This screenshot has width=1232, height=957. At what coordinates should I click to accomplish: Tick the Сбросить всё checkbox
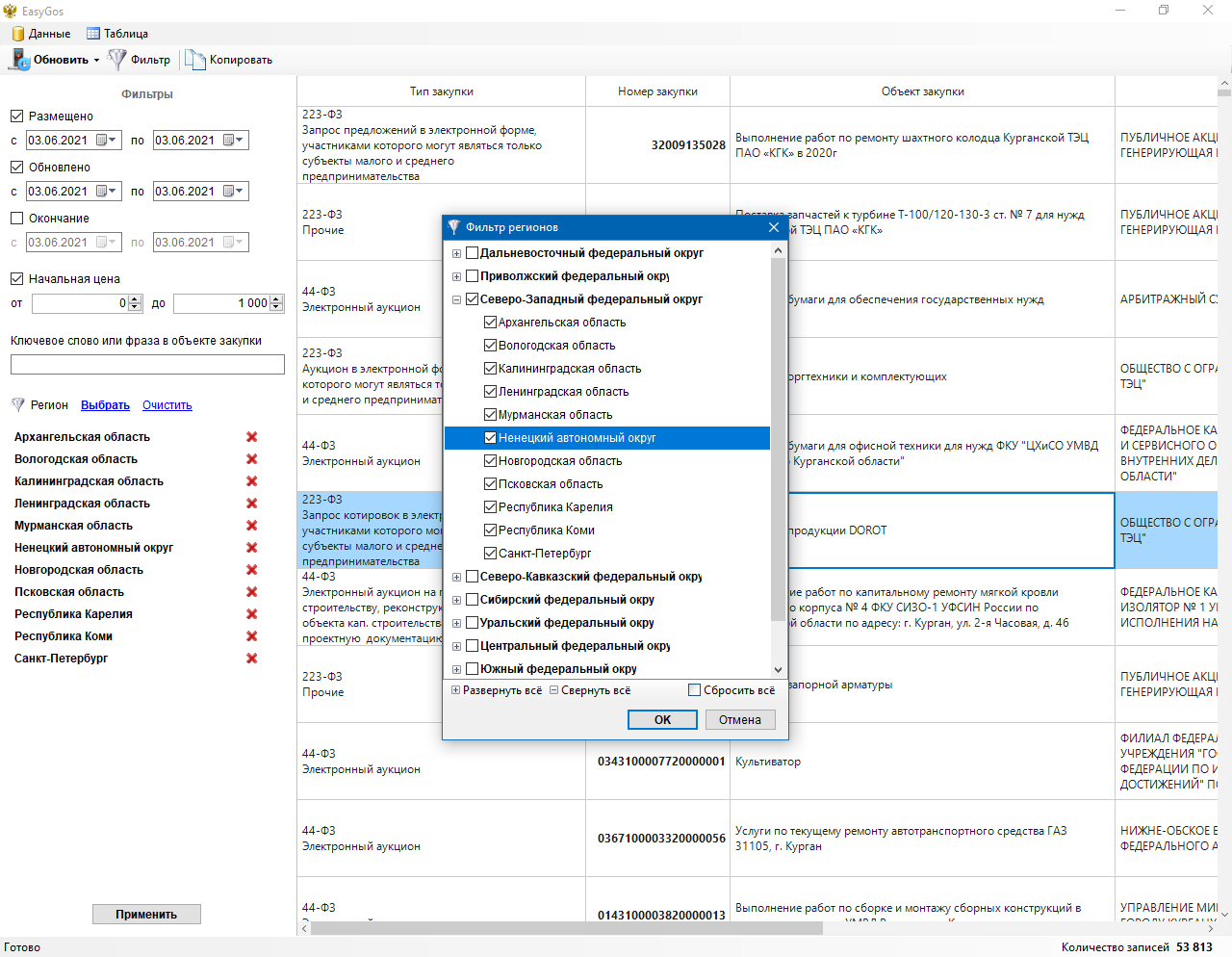point(695,690)
